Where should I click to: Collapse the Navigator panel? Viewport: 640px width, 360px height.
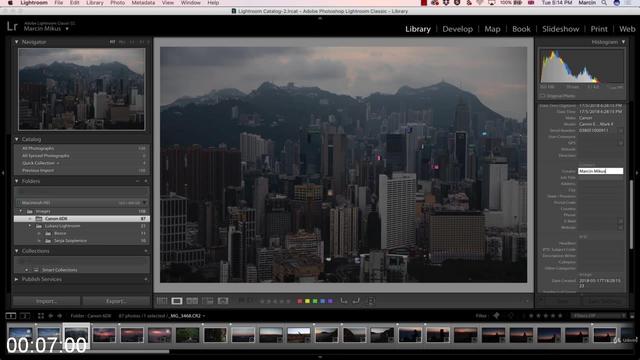17,42
